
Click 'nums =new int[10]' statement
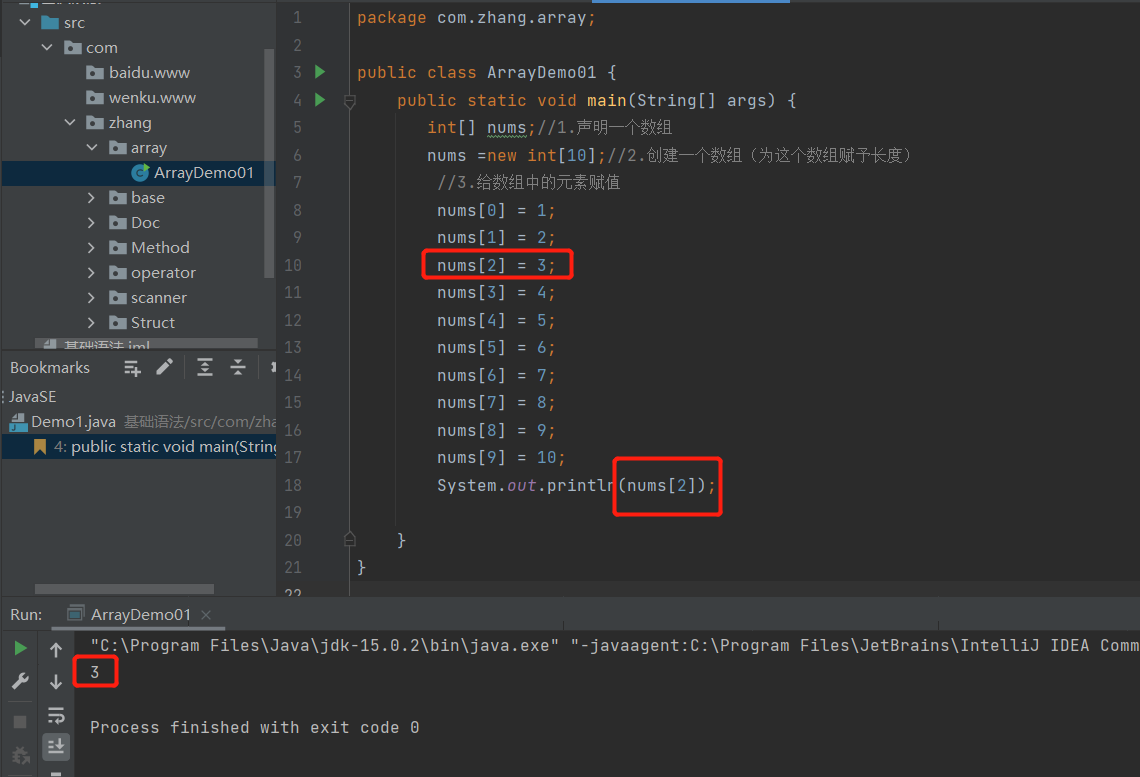(511, 156)
